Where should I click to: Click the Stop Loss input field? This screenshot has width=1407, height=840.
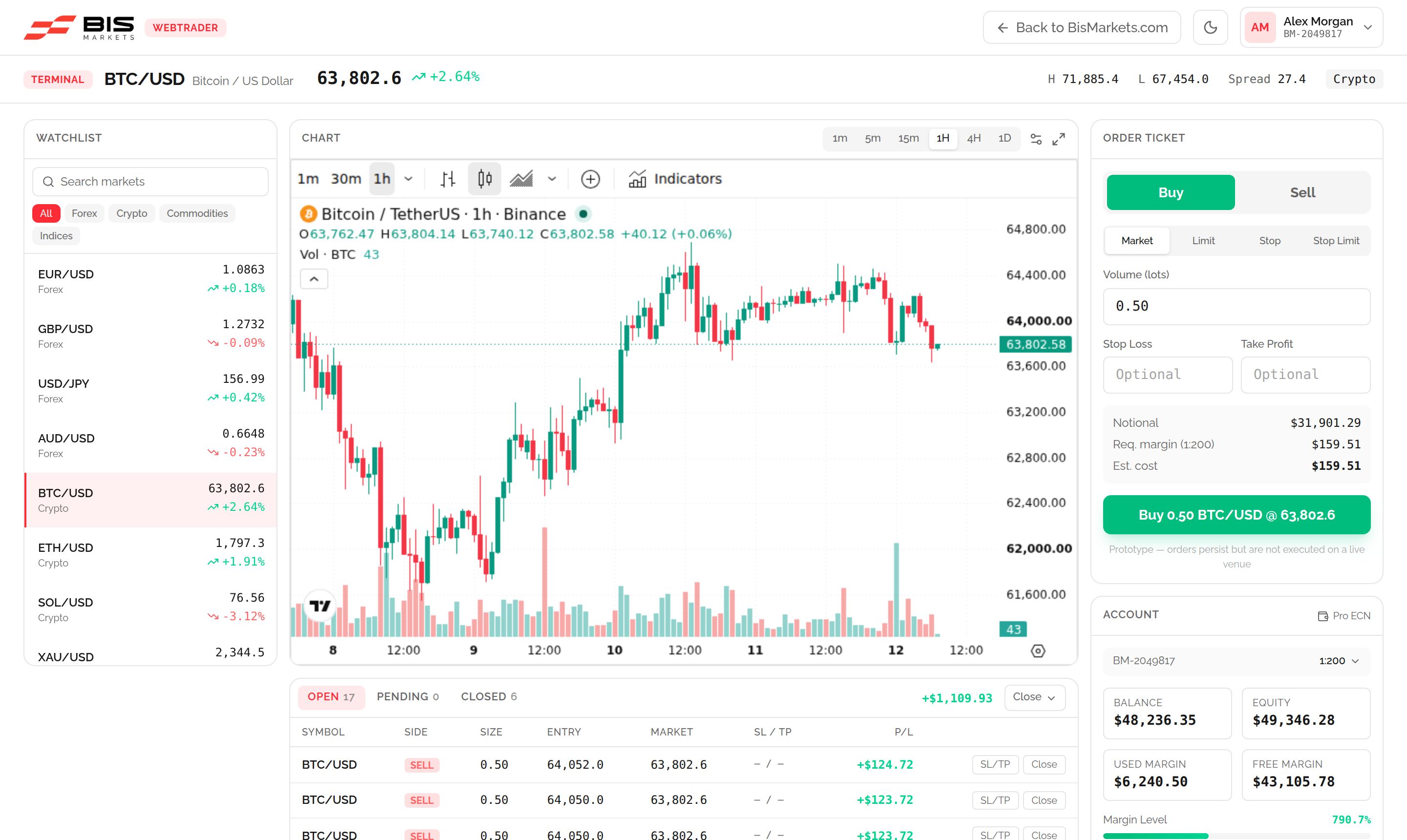(1168, 375)
